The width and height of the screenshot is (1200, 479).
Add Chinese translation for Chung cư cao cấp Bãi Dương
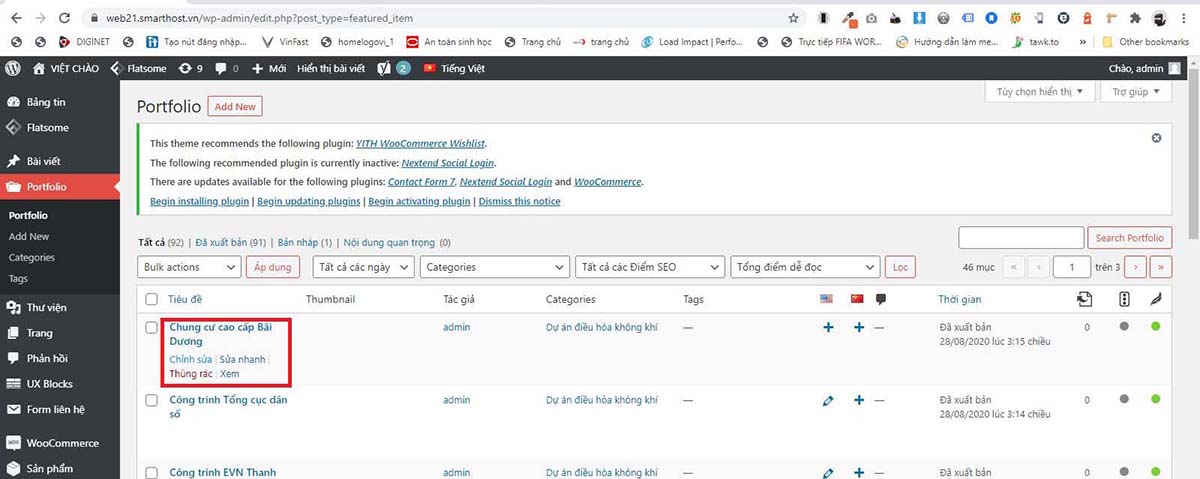click(x=858, y=328)
